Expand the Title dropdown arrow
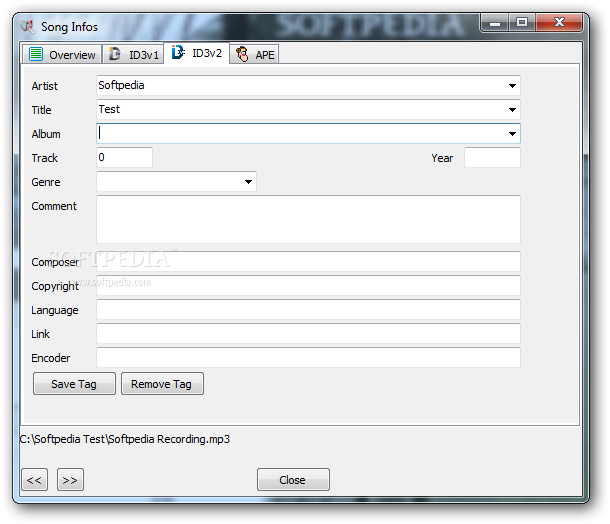This screenshot has width=610, height=524. click(512, 110)
